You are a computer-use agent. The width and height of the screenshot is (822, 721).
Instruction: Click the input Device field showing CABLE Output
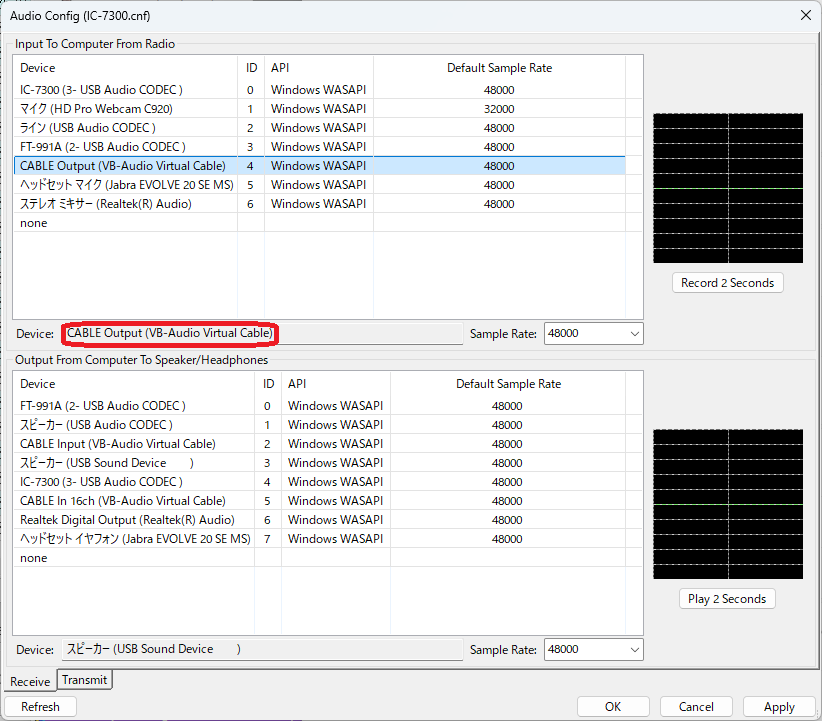(x=262, y=333)
